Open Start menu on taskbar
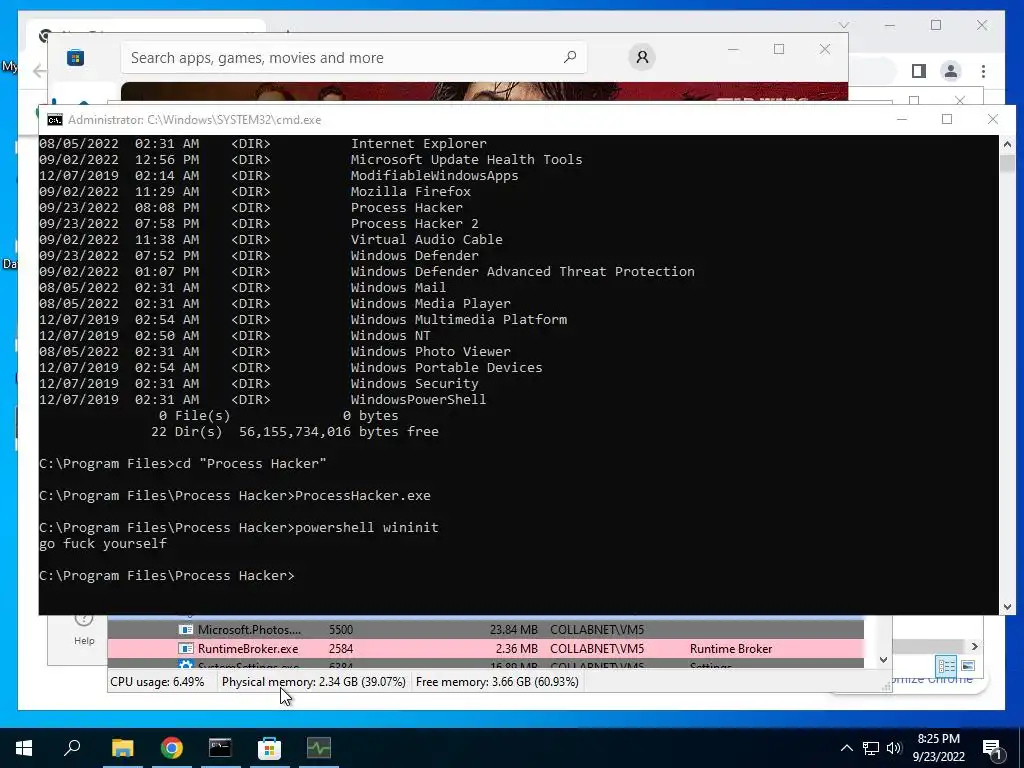 point(24,747)
